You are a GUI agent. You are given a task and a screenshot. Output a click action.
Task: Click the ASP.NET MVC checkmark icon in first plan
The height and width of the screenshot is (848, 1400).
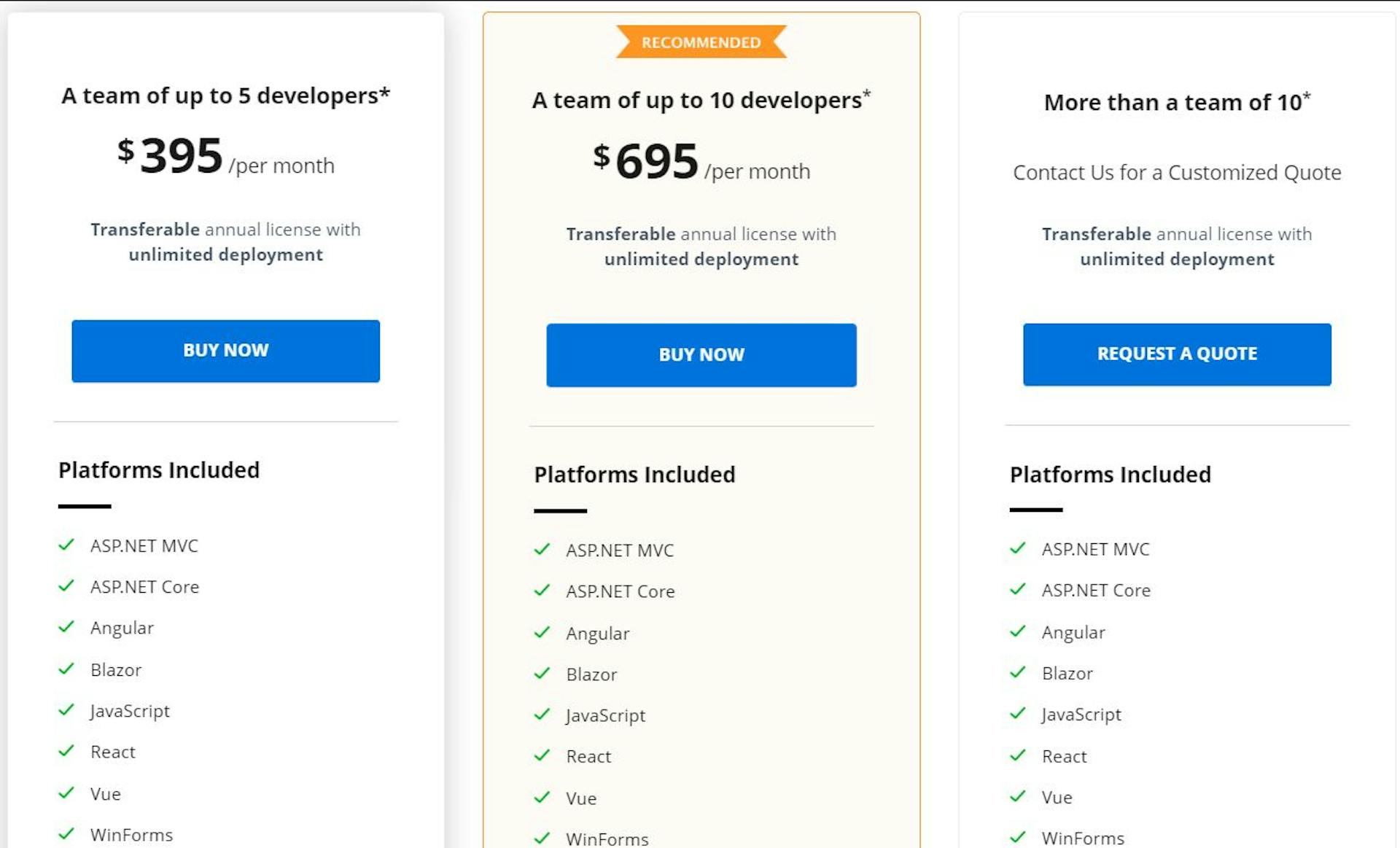[x=66, y=545]
